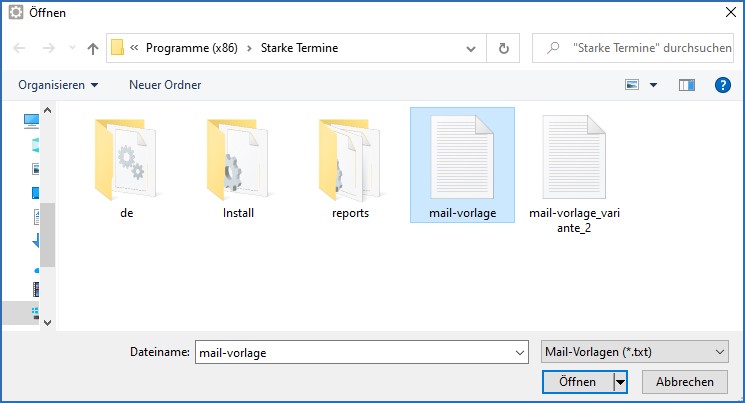
Task: Click the 'mail-vorlage_variante_2' file name label
Action: pyautogui.click(x=574, y=221)
